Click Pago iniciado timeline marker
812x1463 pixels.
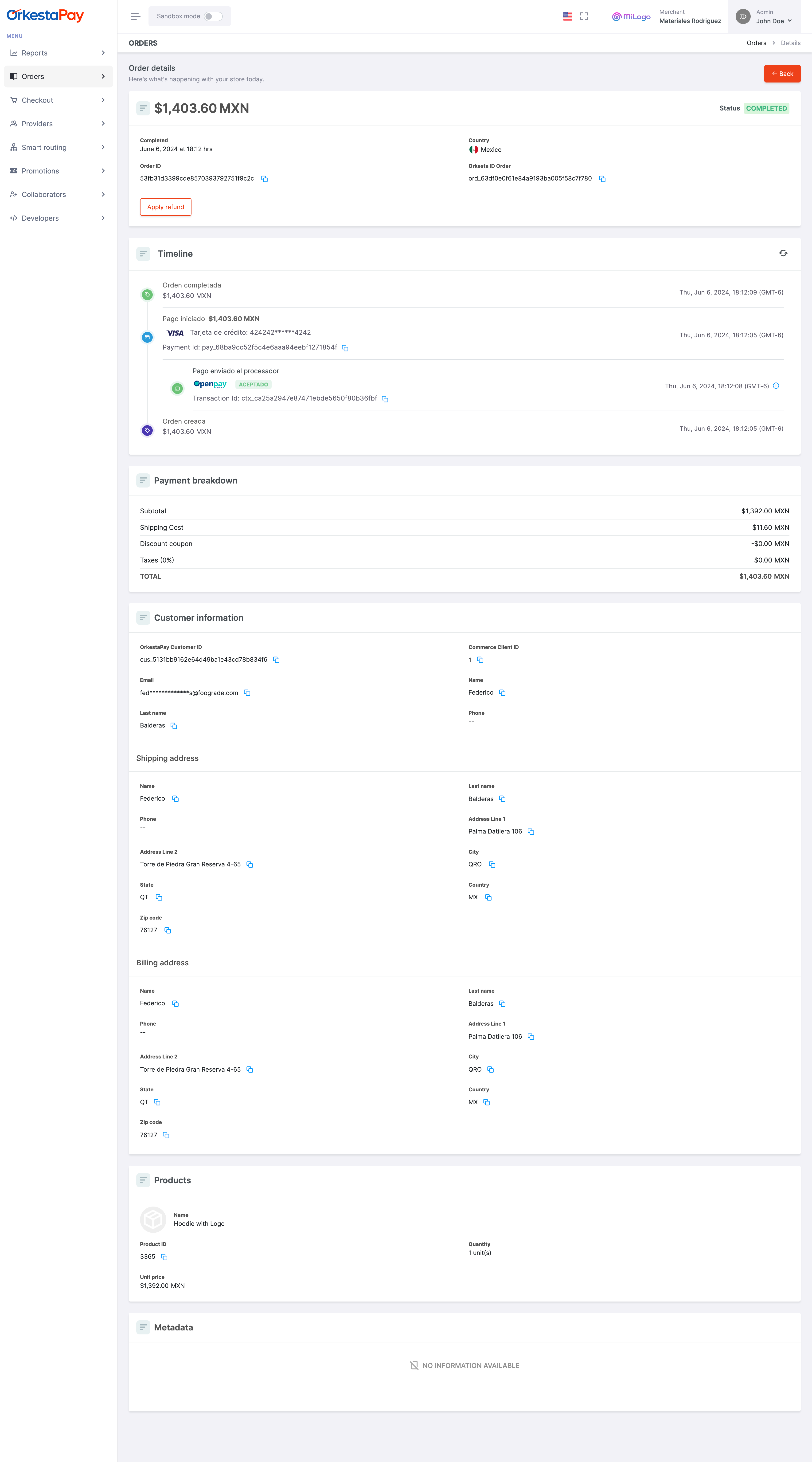point(147,337)
